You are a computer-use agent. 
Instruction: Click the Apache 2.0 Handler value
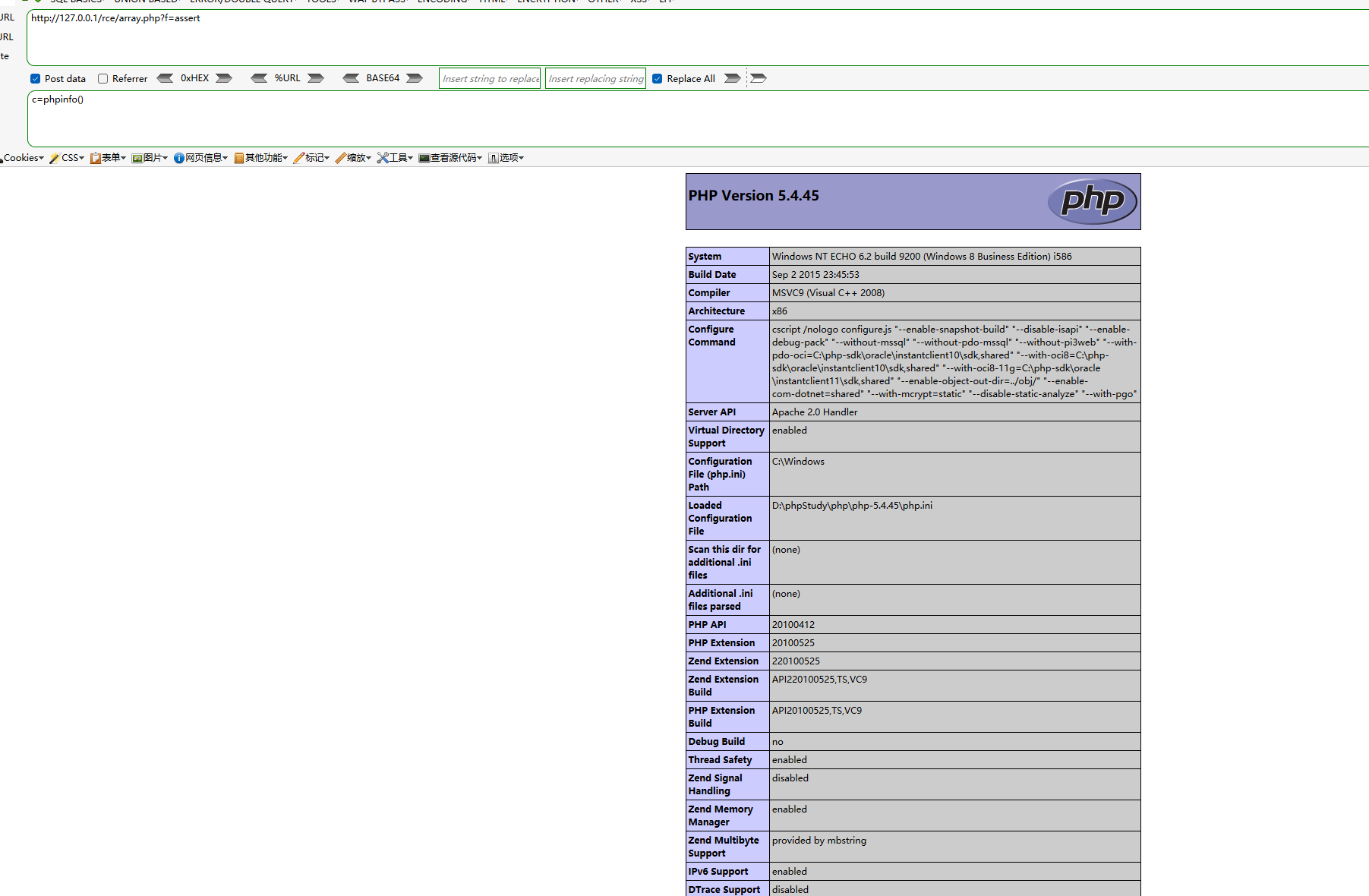coord(815,412)
